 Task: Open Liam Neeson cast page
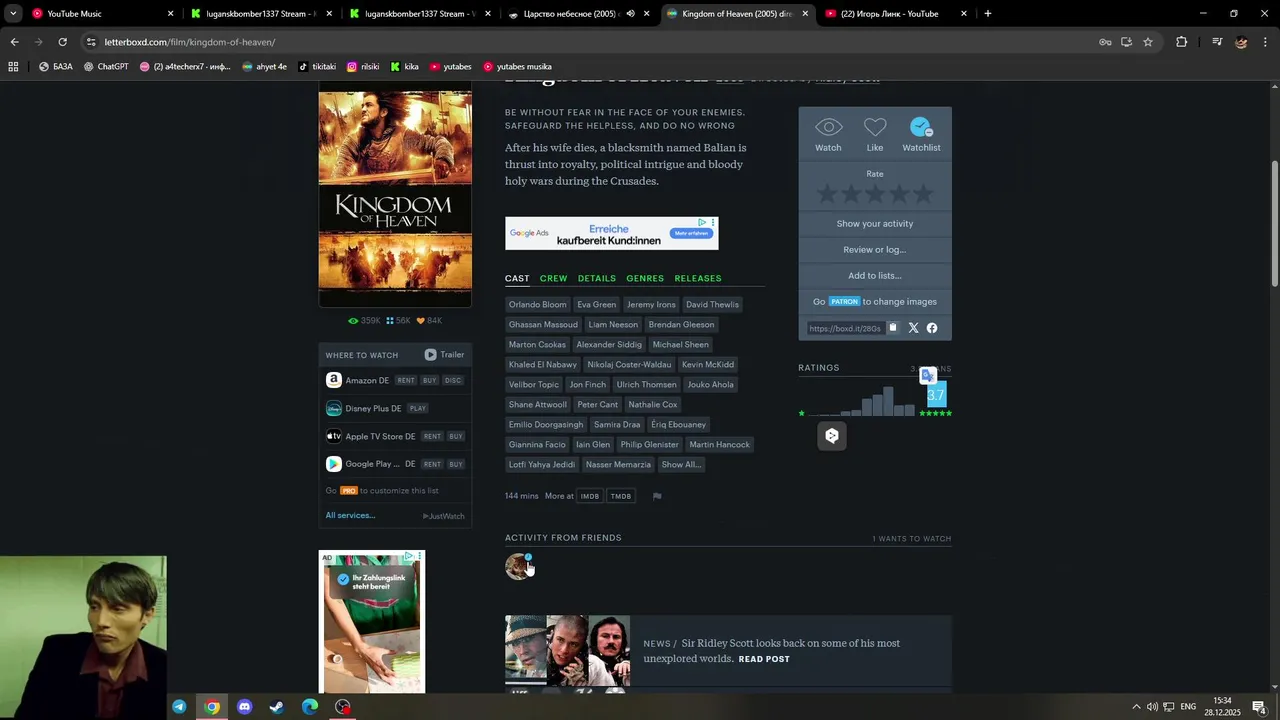(x=613, y=324)
